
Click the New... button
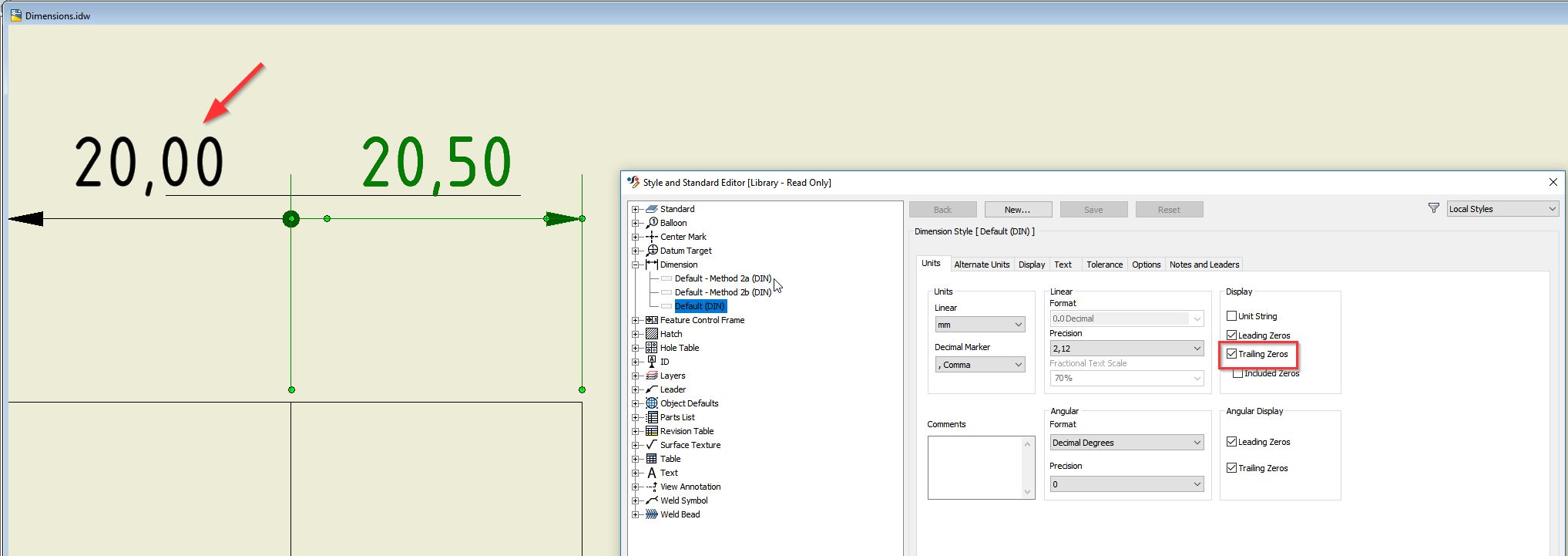[1017, 210]
